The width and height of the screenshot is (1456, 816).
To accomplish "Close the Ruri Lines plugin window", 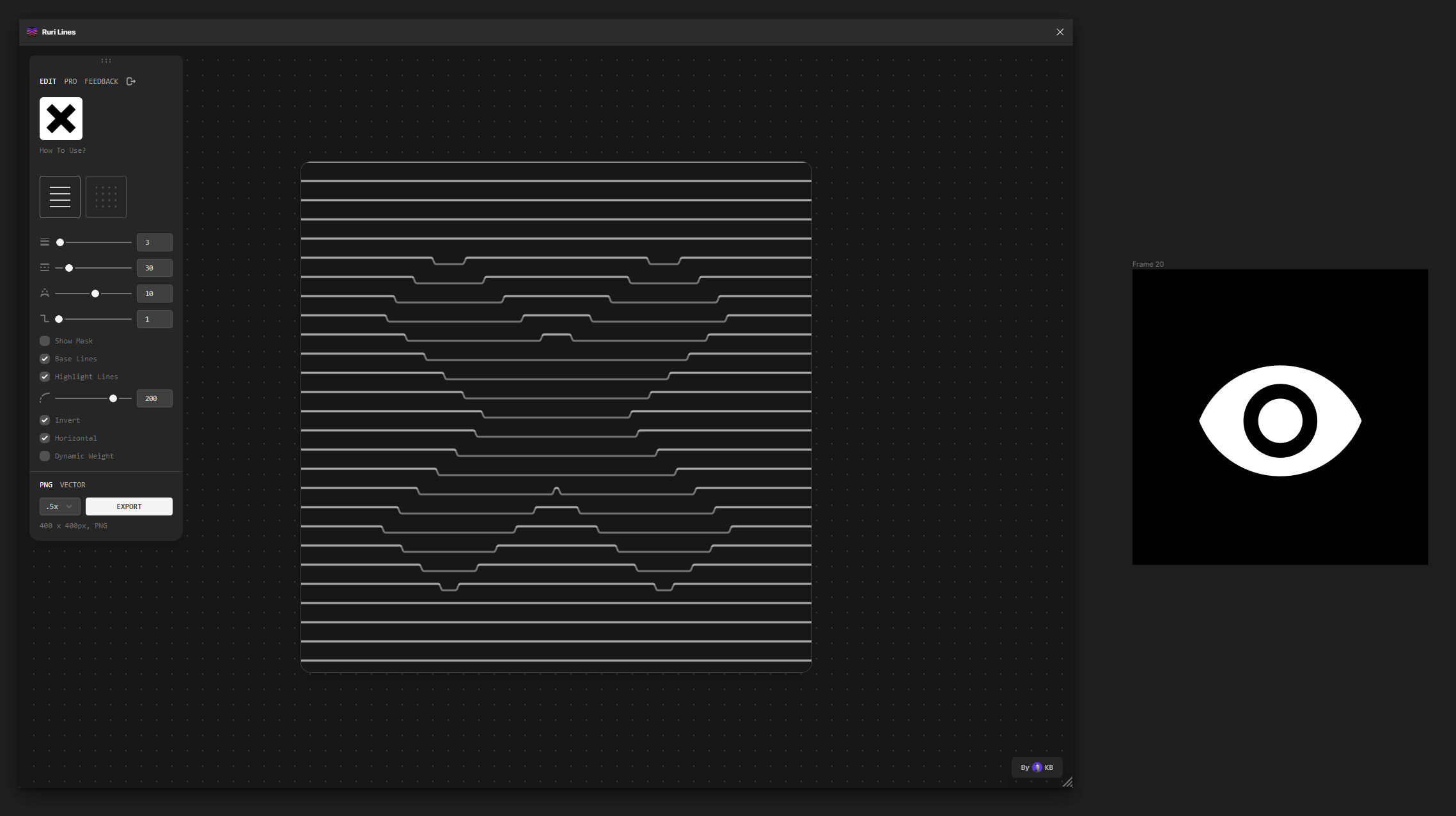I will click(x=1060, y=32).
